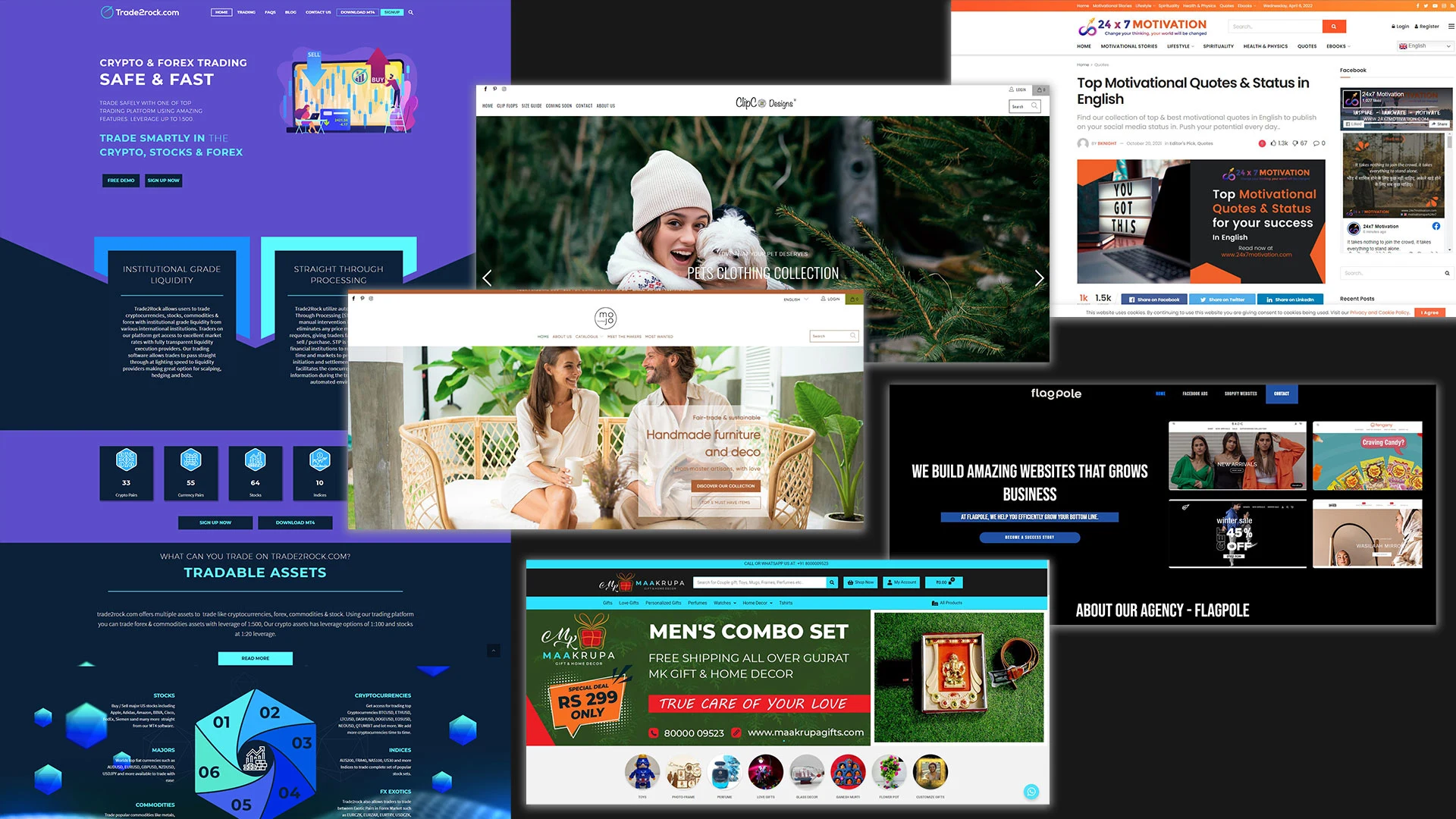Expand the Lifestyle dropdown menu
The width and height of the screenshot is (1456, 819).
(x=1180, y=46)
